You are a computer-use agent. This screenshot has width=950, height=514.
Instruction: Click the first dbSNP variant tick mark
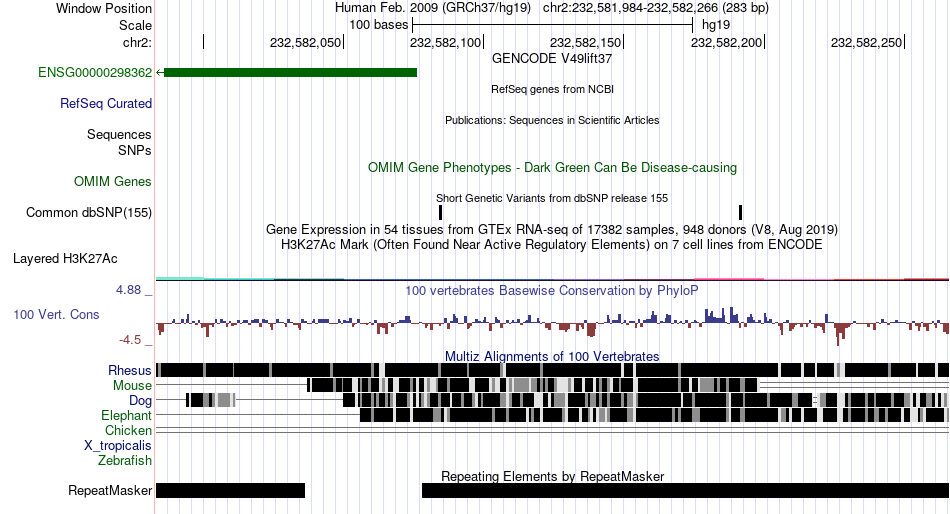[x=440, y=213]
